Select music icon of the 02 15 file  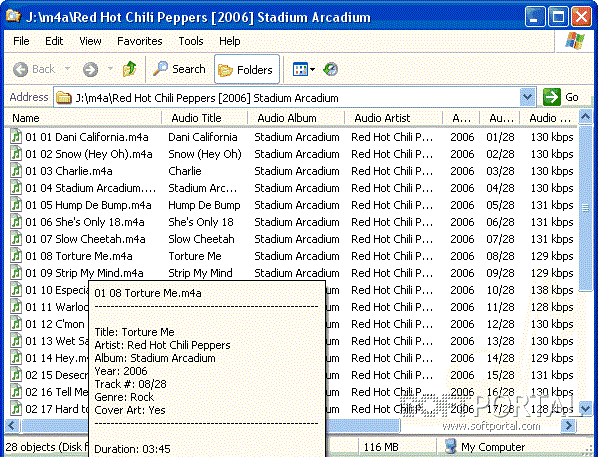point(16,375)
